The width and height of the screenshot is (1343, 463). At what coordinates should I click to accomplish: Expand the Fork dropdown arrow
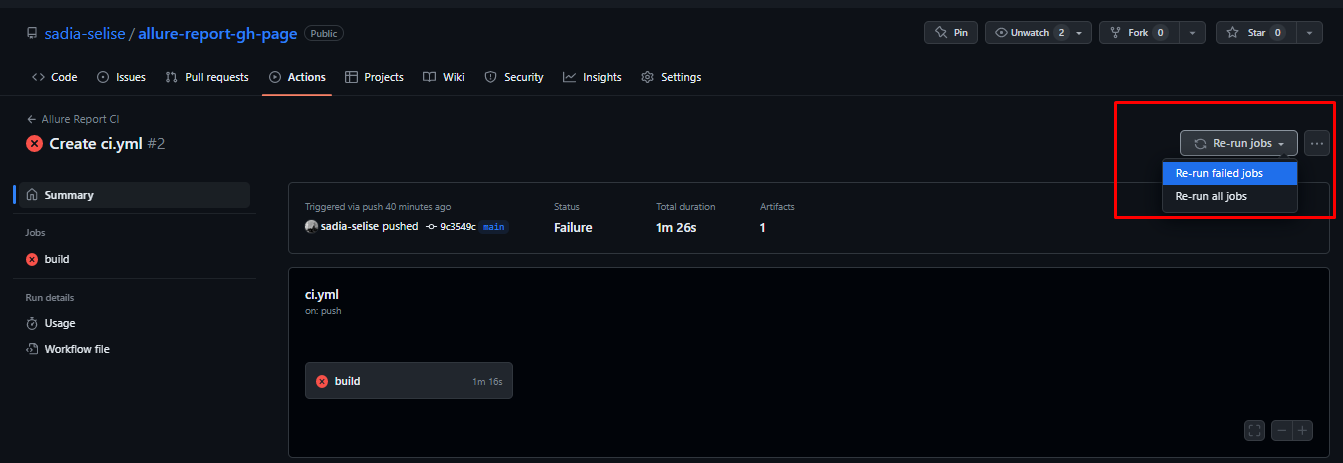click(1192, 33)
